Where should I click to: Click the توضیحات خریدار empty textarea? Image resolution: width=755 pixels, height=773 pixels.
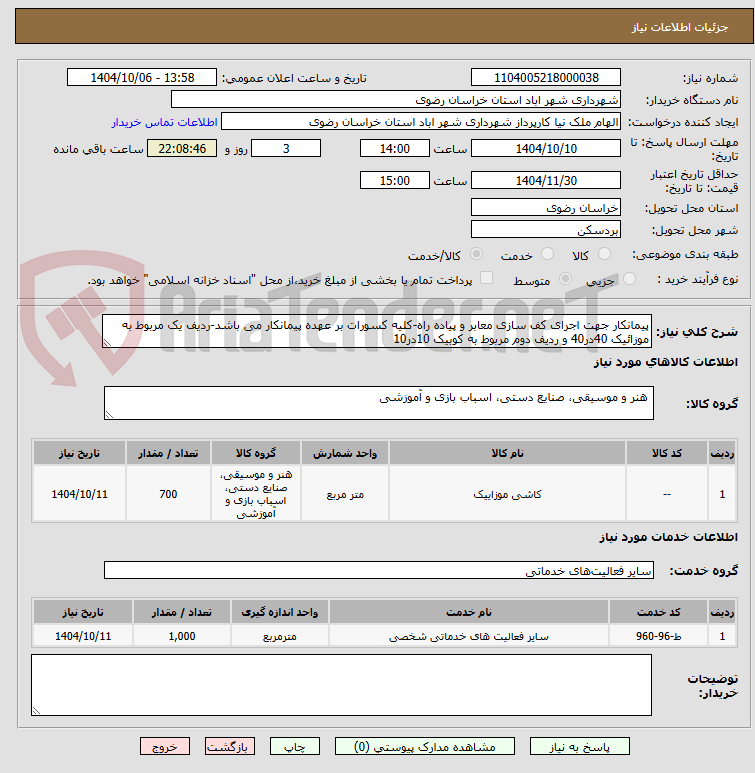pos(341,685)
